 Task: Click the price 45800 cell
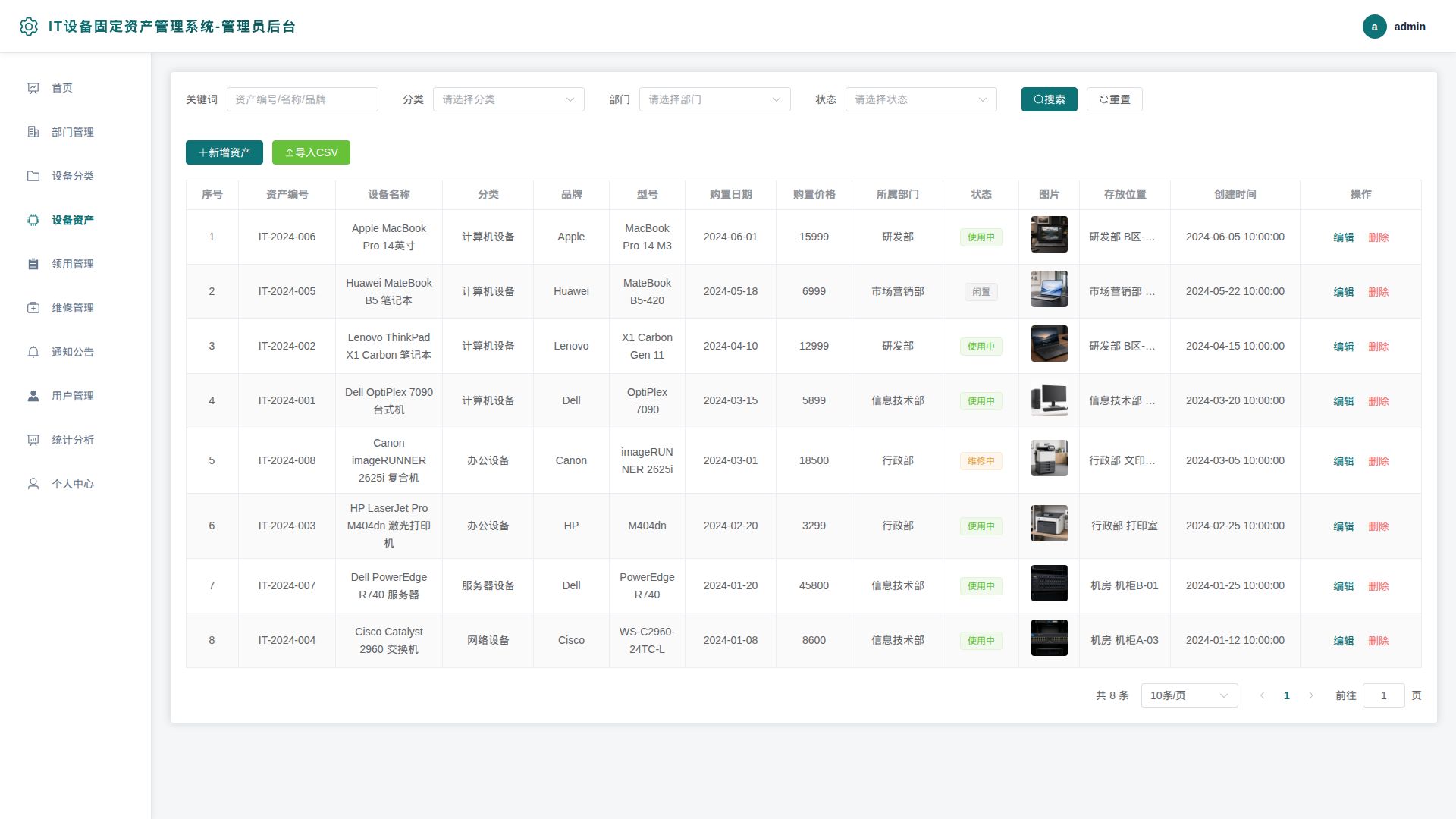[814, 585]
